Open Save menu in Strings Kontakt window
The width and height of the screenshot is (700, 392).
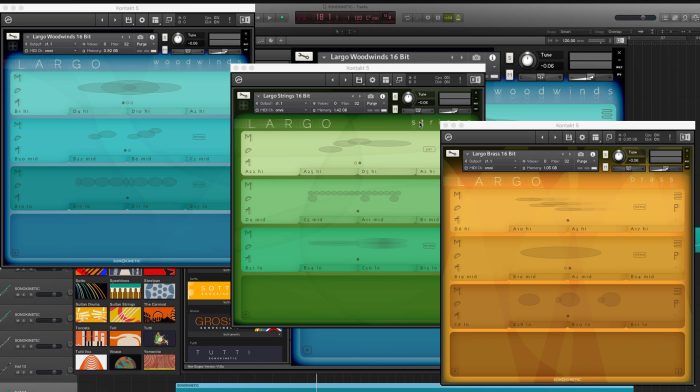click(x=359, y=80)
